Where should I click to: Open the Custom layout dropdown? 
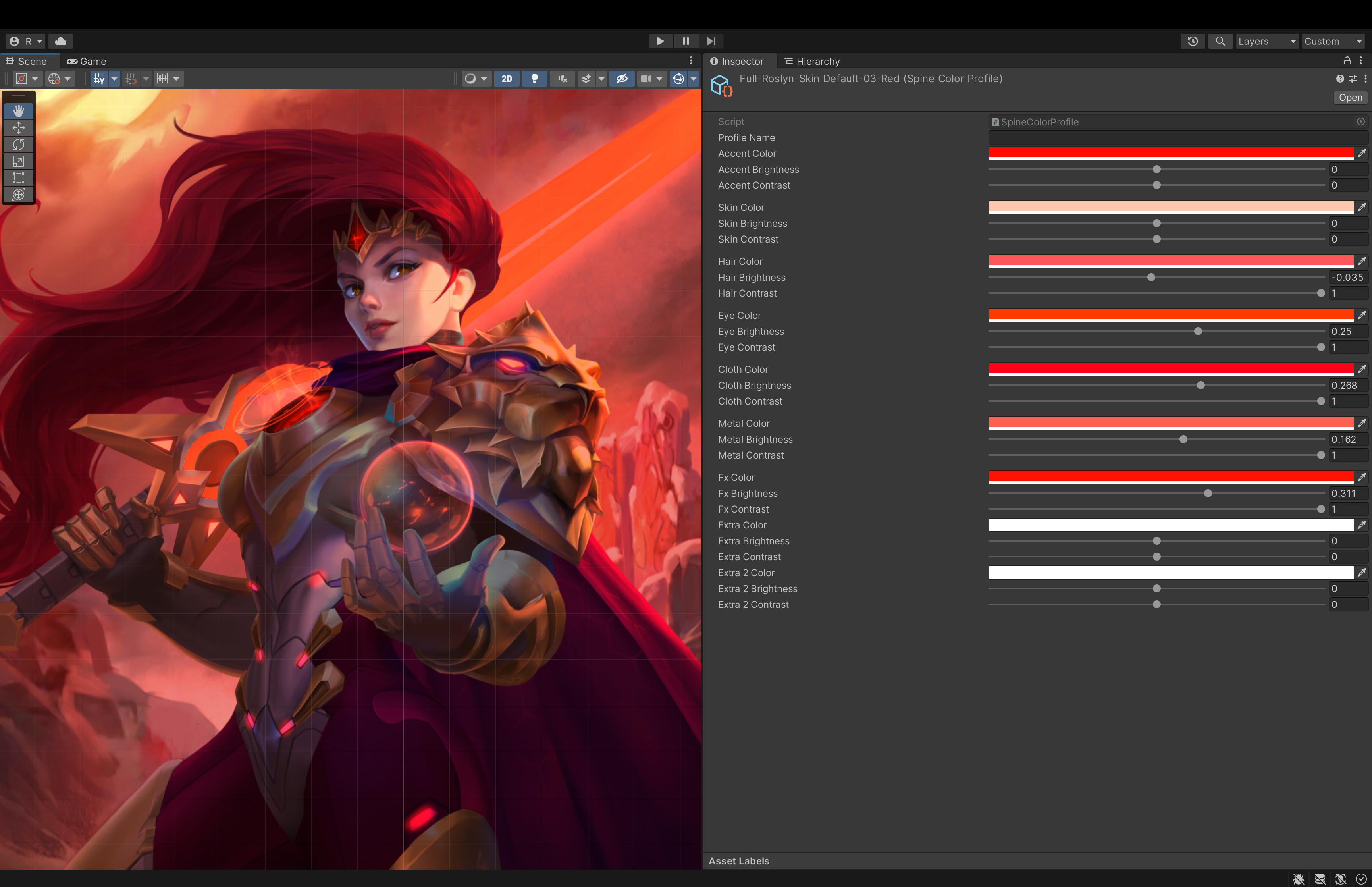click(x=1333, y=41)
